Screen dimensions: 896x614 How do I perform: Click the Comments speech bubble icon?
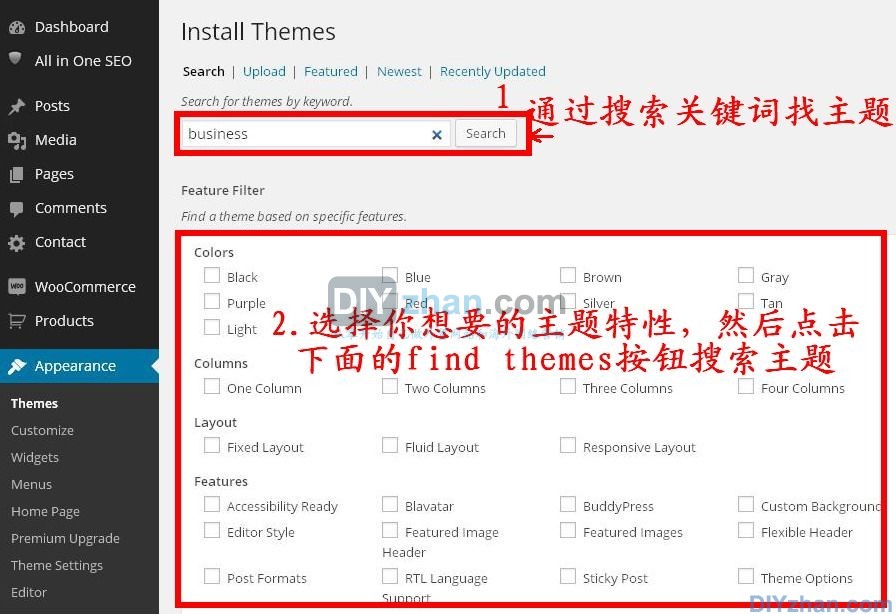[x=16, y=208]
